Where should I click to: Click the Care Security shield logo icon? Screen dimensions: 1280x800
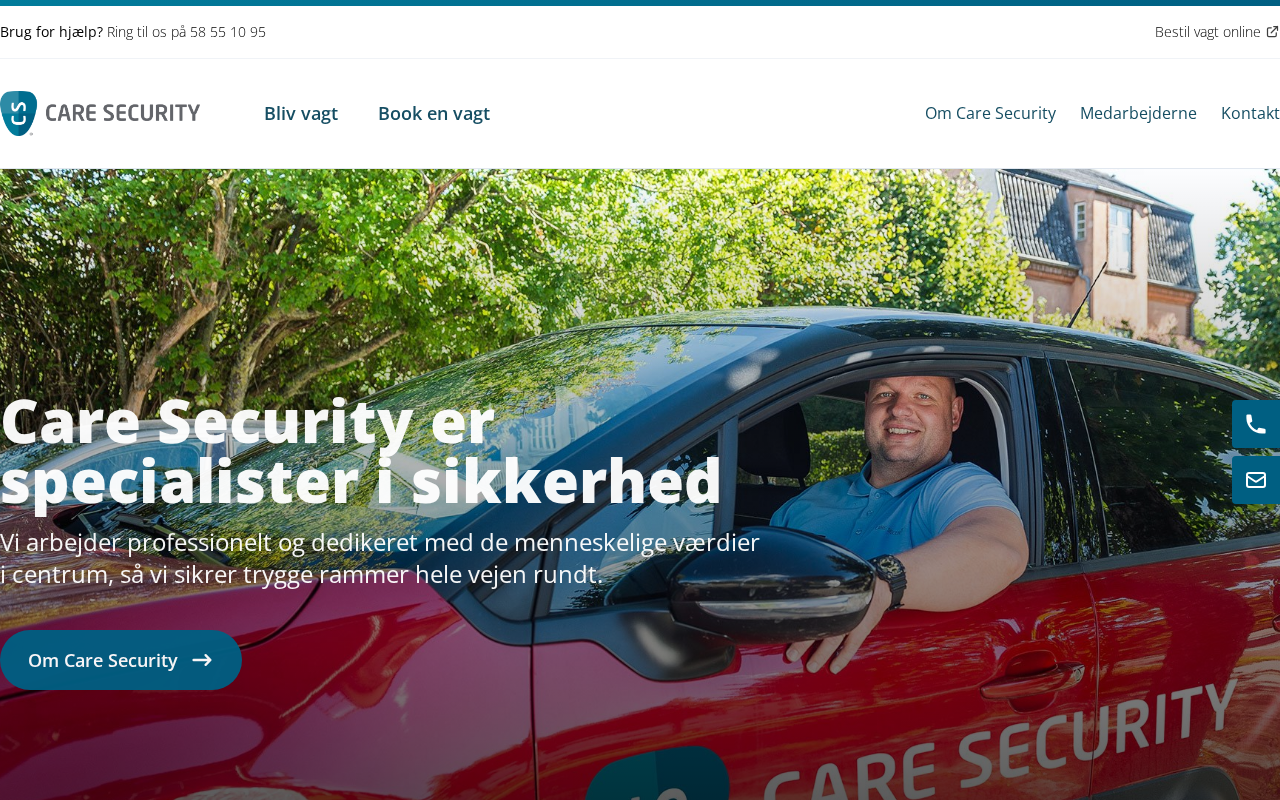18,113
